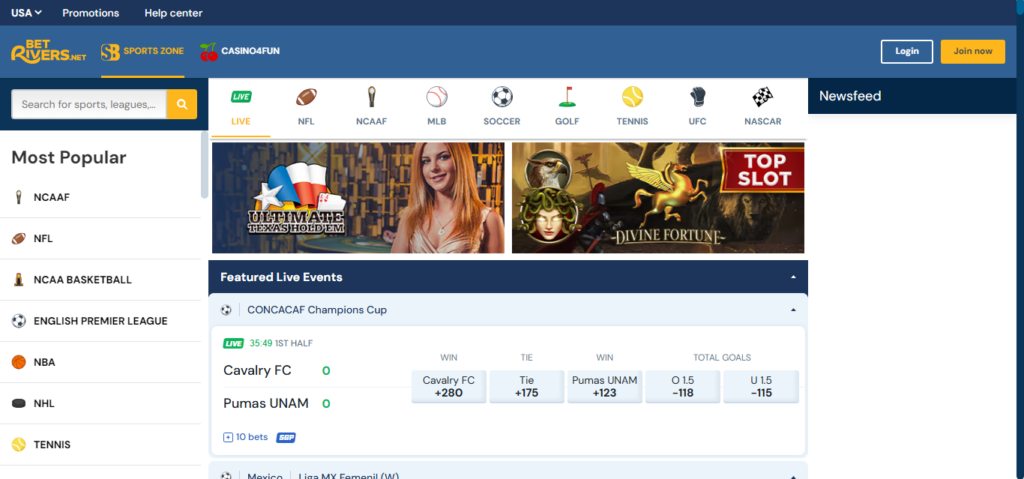Bet on Tie +175
This screenshot has width=1024, height=479.
(526, 387)
